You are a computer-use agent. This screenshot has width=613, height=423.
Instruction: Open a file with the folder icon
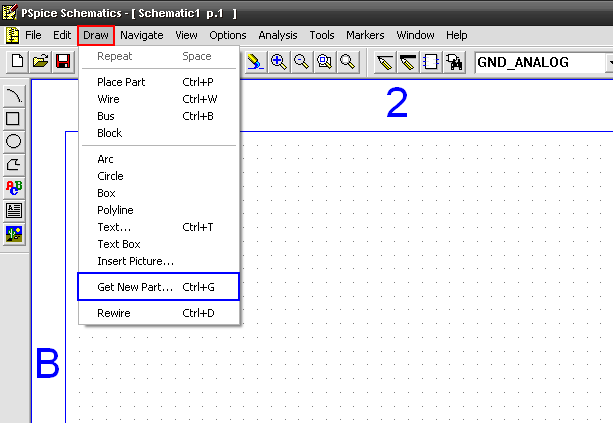click(40, 62)
